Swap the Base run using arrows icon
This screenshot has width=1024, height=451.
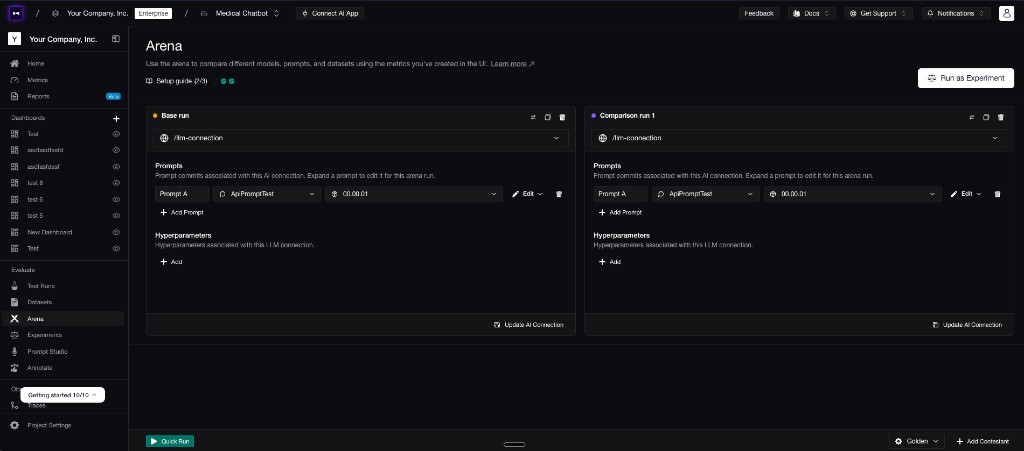pos(533,117)
